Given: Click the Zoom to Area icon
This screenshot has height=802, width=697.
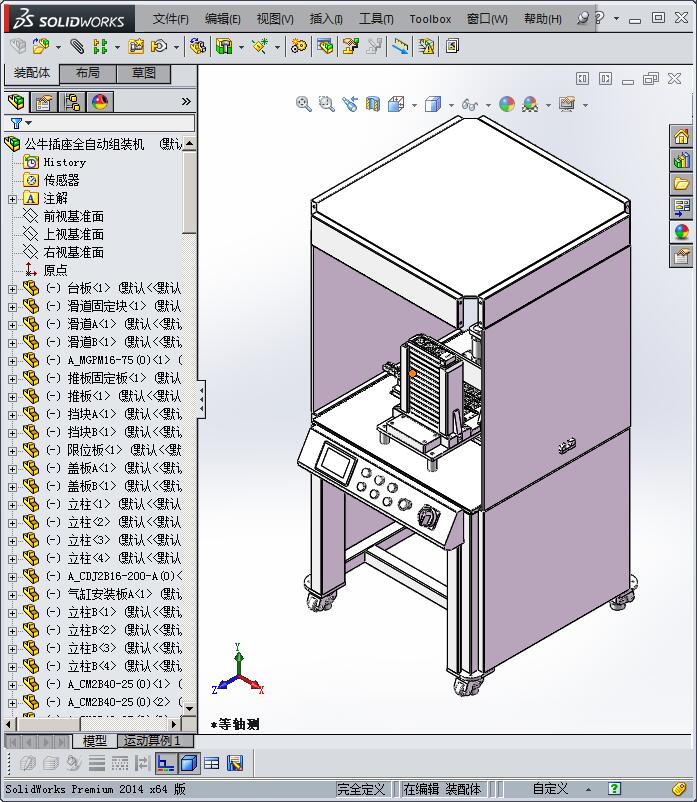Looking at the screenshot, I should tap(326, 104).
